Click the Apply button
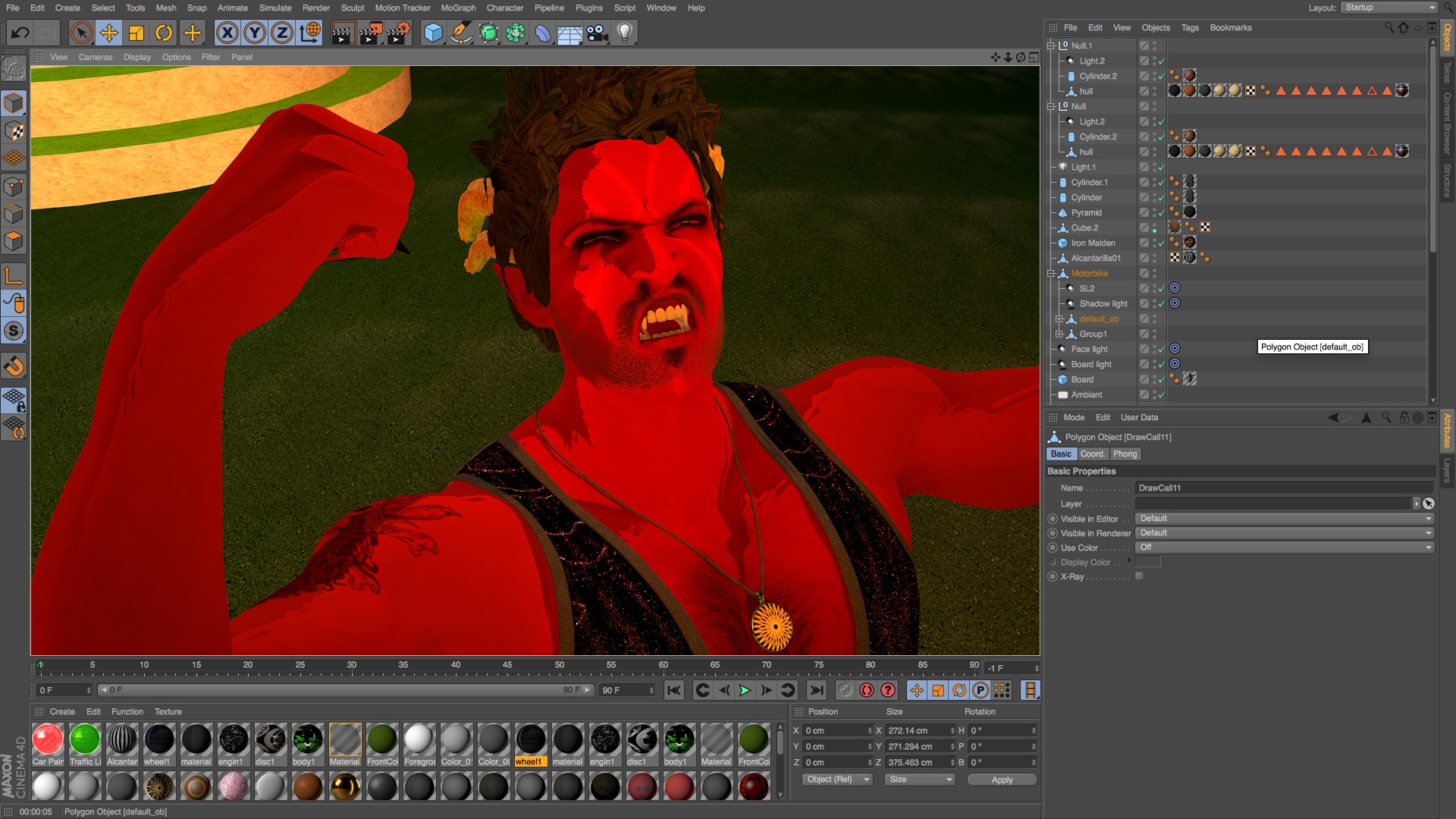 1002,780
